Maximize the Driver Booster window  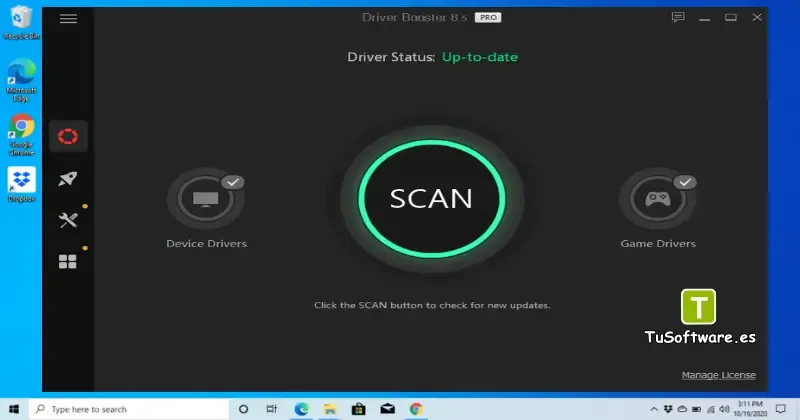click(731, 18)
